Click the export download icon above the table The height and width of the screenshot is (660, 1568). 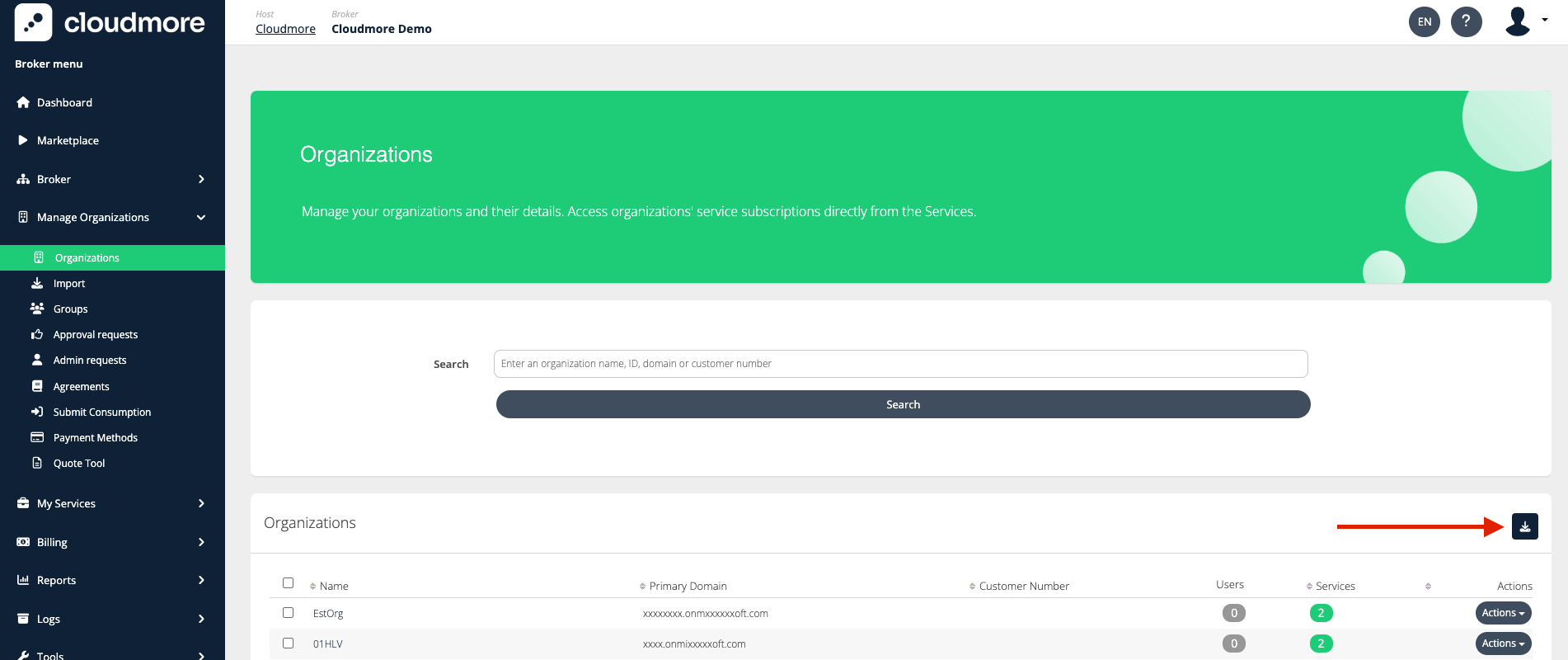[x=1524, y=526]
